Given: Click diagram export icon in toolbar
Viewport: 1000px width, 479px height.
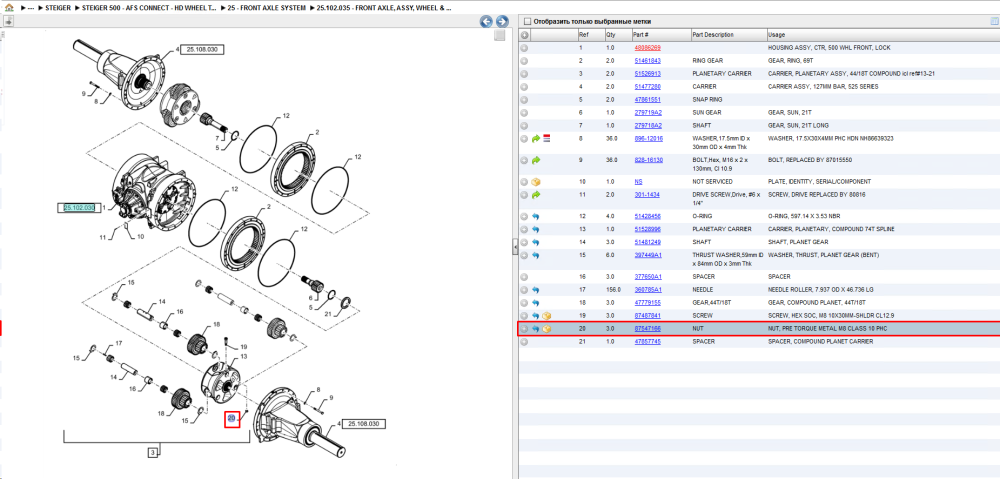Looking at the screenshot, I should 9,21.
